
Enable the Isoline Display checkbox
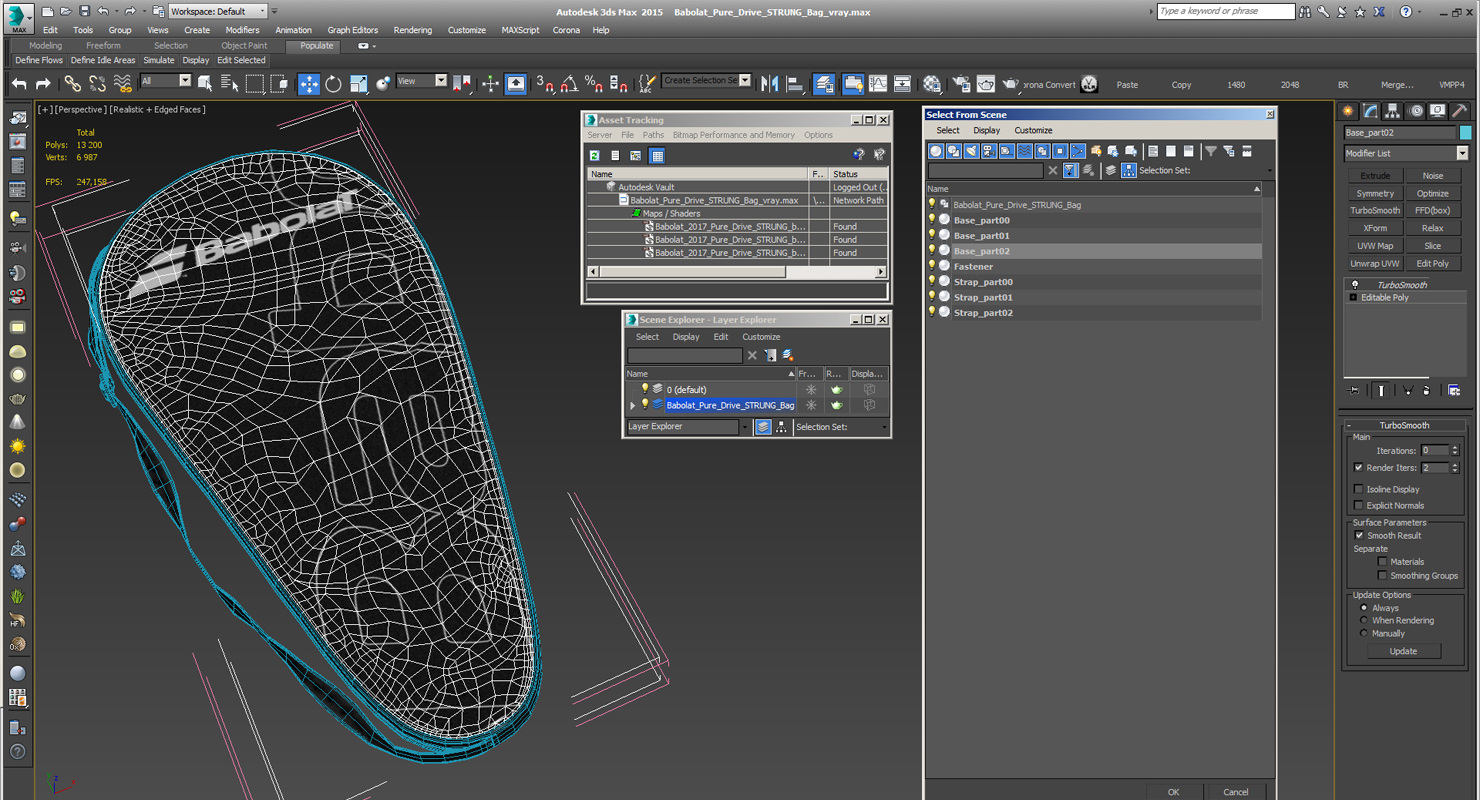tap(1358, 489)
